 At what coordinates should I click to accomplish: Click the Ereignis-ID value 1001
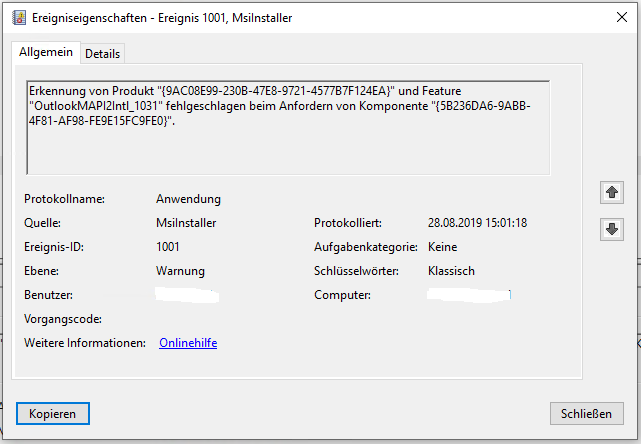[x=169, y=247]
